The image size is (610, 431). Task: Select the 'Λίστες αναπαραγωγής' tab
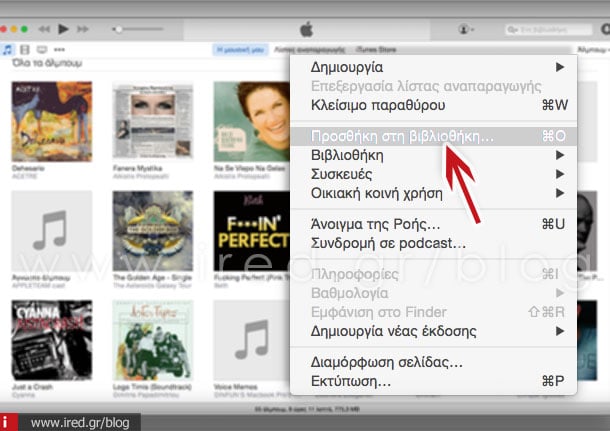tap(310, 50)
